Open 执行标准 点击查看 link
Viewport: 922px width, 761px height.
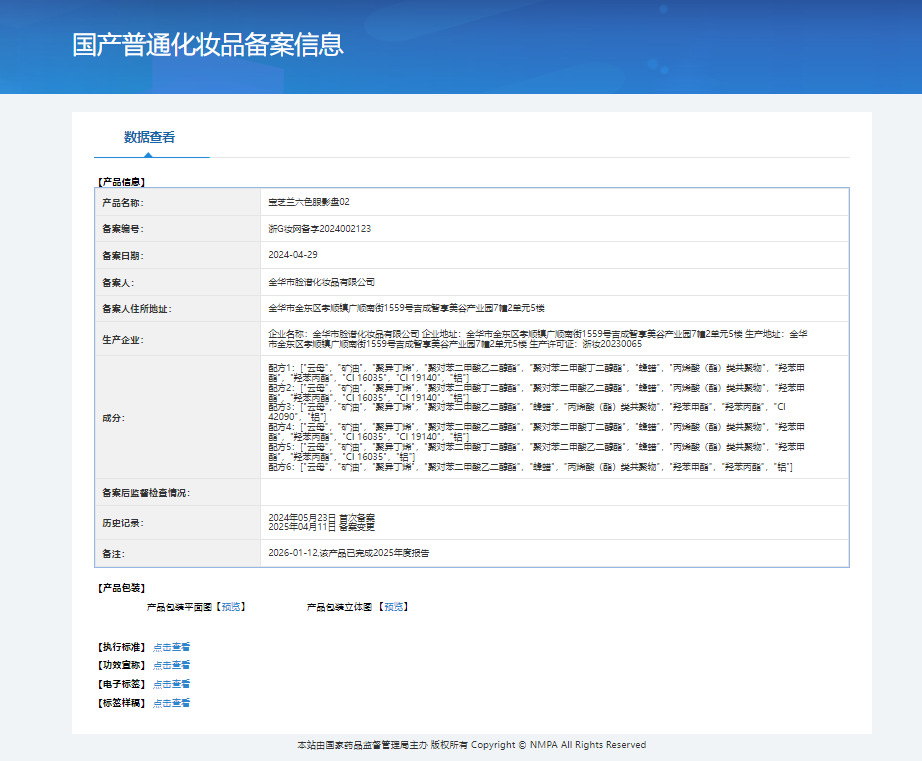171,647
